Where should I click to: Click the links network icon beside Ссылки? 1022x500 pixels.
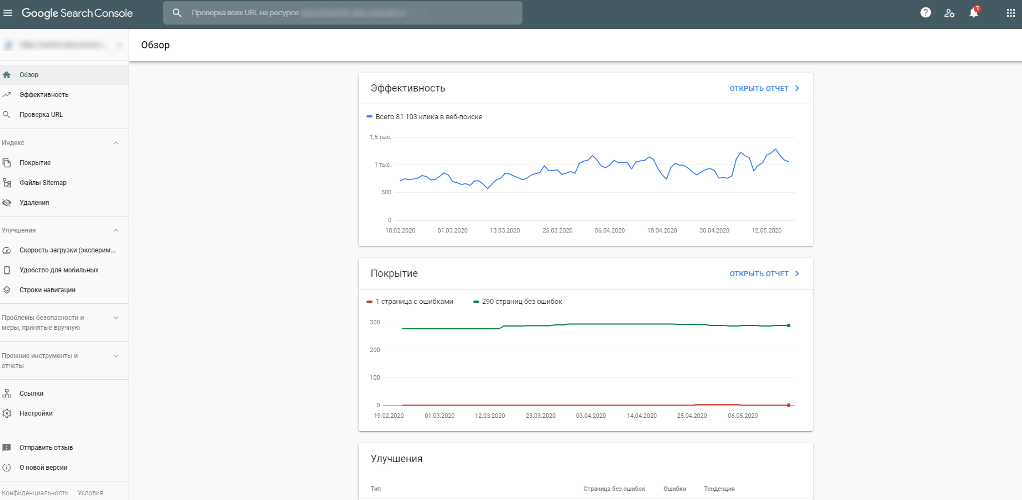pyautogui.click(x=7, y=394)
